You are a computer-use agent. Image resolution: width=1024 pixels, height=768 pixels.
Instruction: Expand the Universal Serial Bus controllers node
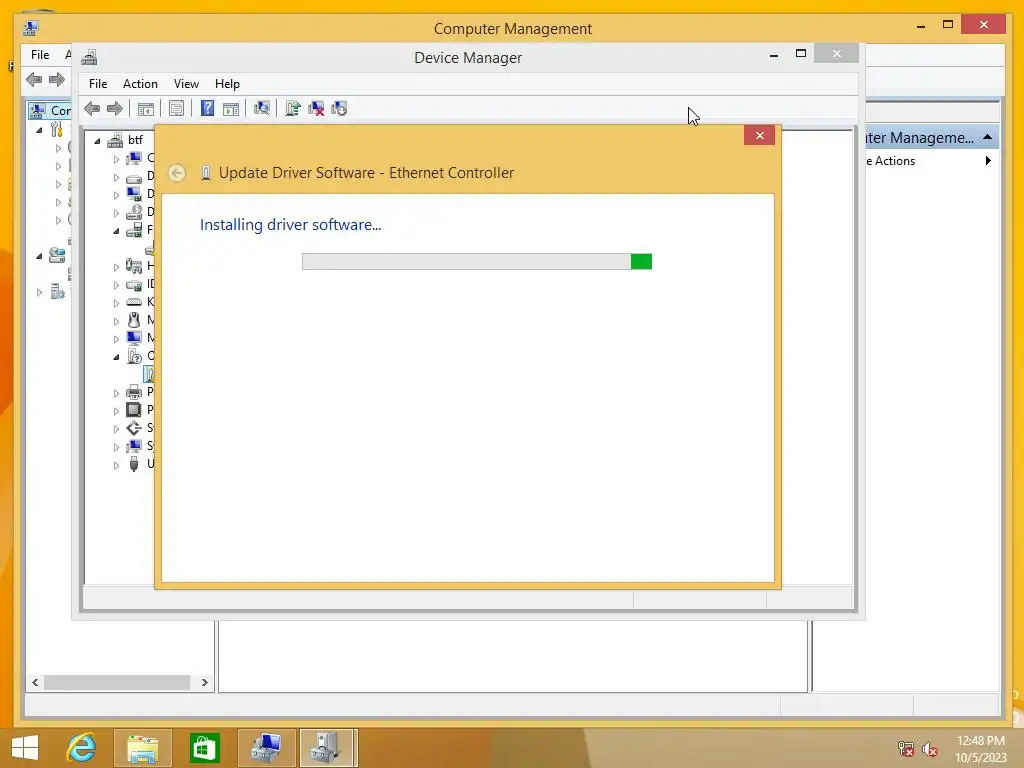116,464
